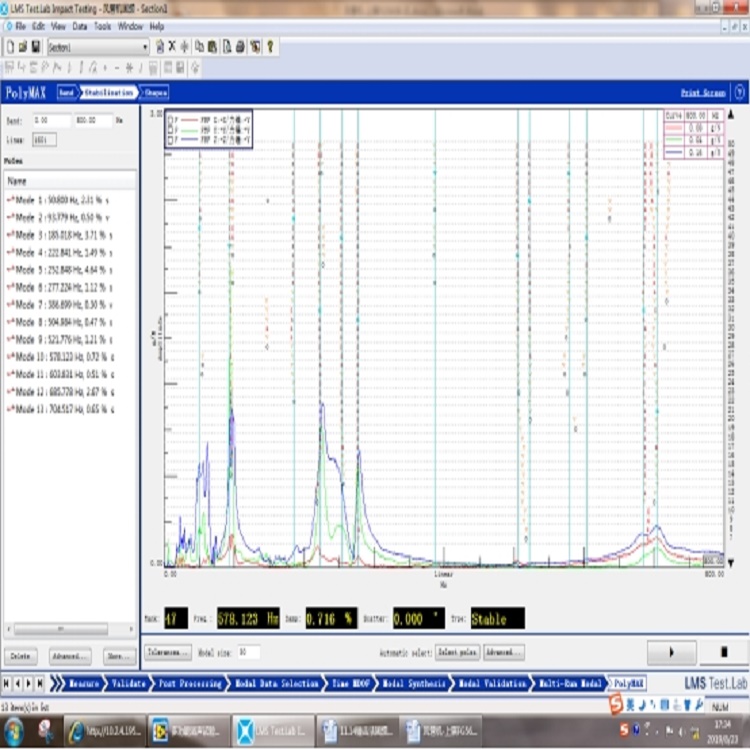
Task: Open the Section1 dropdown
Action: [x=98, y=47]
